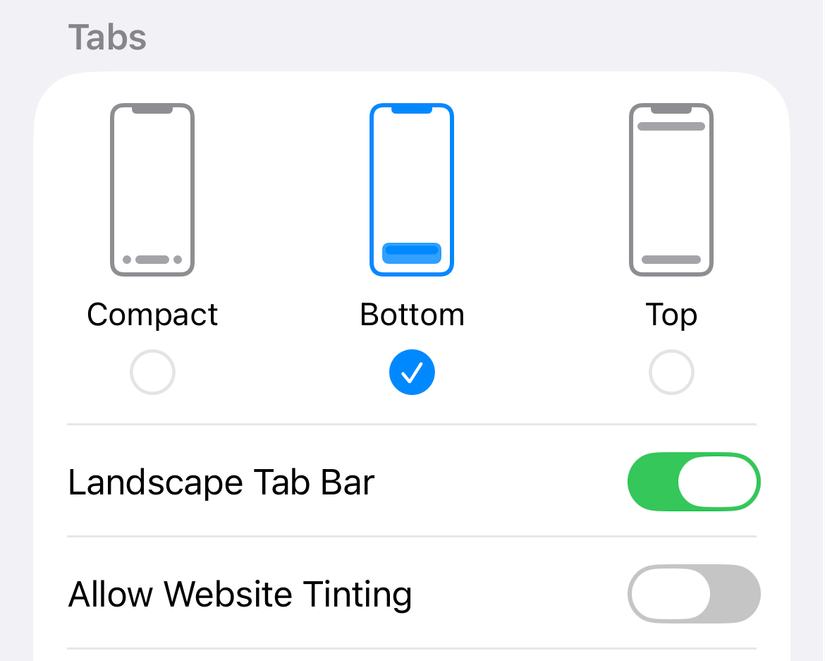Select the Top radio button
The width and height of the screenshot is (825, 661).
click(x=670, y=371)
